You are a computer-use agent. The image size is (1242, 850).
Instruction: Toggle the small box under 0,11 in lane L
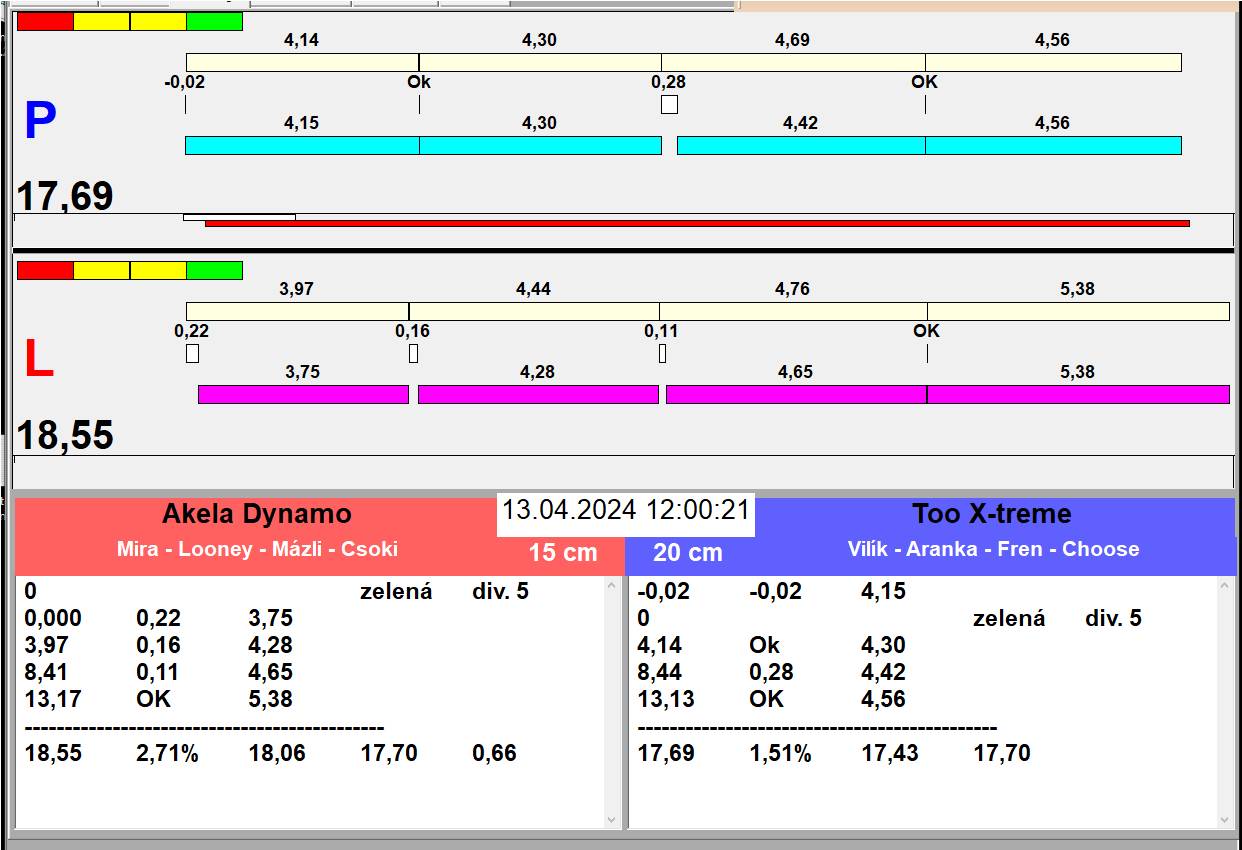pos(662,353)
